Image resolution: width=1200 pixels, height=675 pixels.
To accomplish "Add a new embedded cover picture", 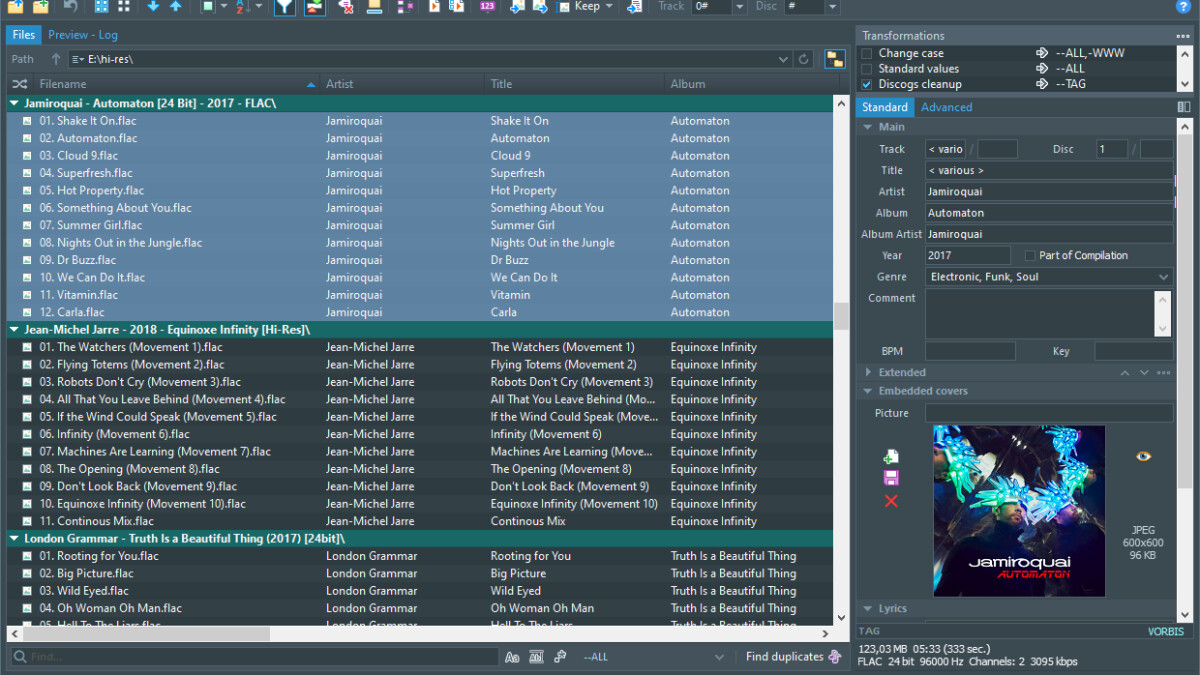I will [x=891, y=456].
